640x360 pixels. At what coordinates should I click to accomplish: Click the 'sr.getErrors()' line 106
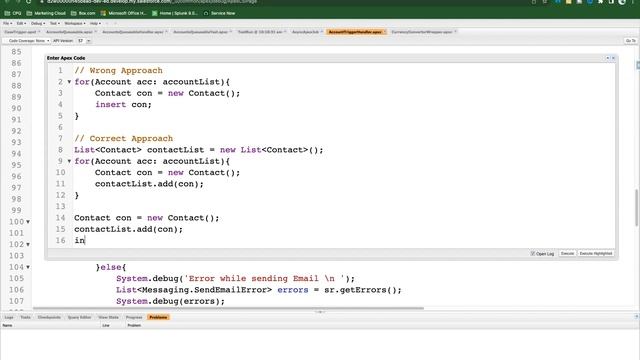pyautogui.click(x=259, y=290)
